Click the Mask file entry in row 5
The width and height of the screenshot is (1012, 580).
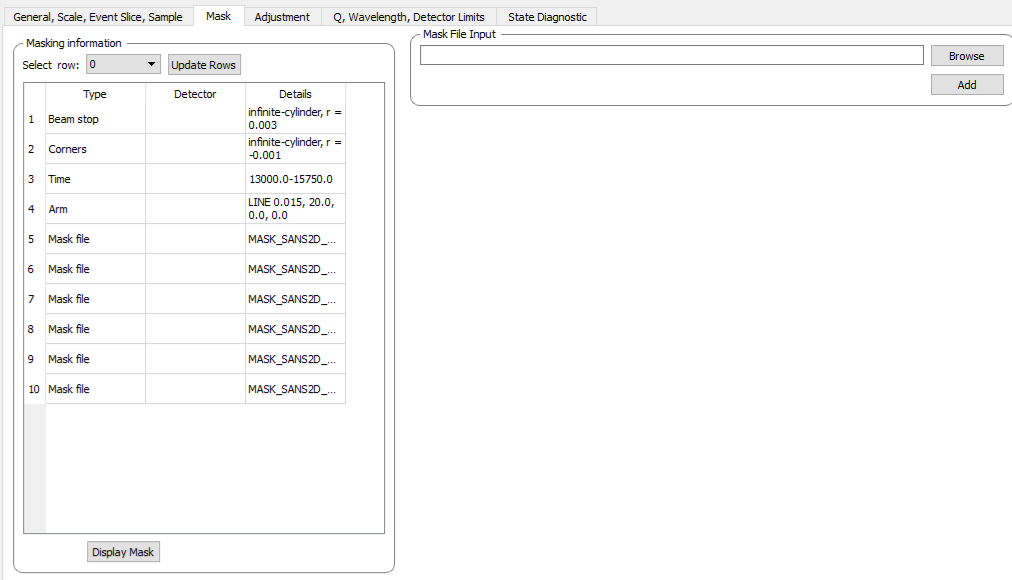95,239
